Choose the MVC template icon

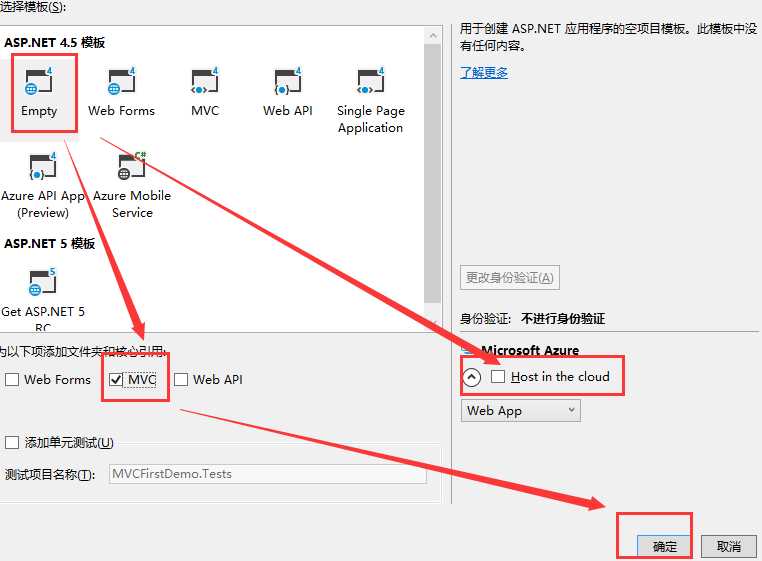(x=205, y=82)
